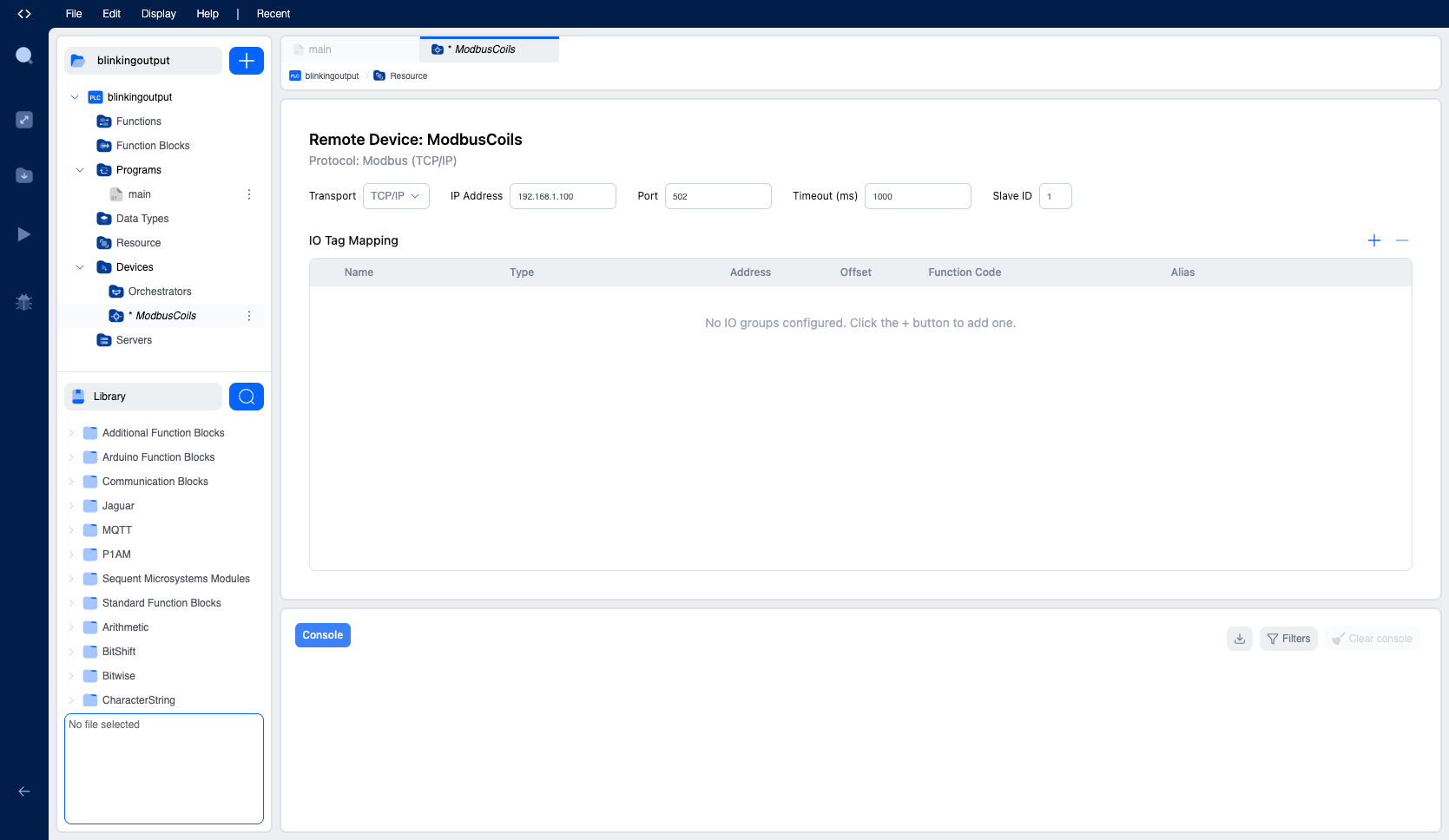Expand the MQTT library folder

click(71, 530)
